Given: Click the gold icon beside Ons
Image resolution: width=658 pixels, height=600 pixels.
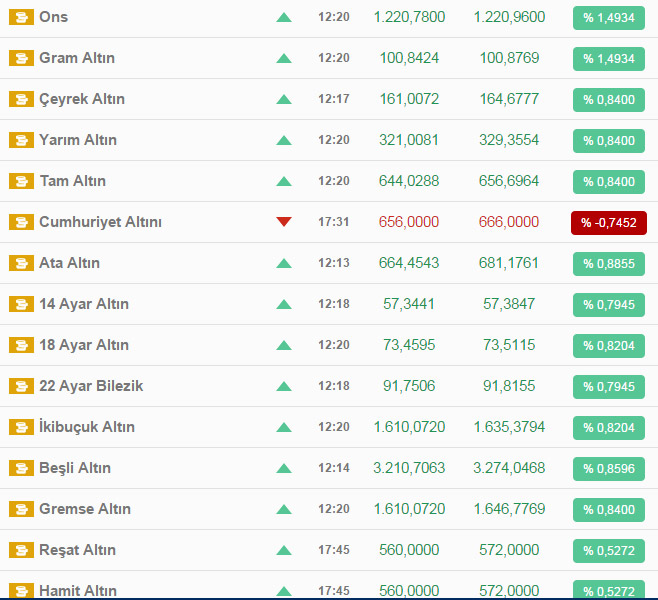Looking at the screenshot, I should 21,17.
